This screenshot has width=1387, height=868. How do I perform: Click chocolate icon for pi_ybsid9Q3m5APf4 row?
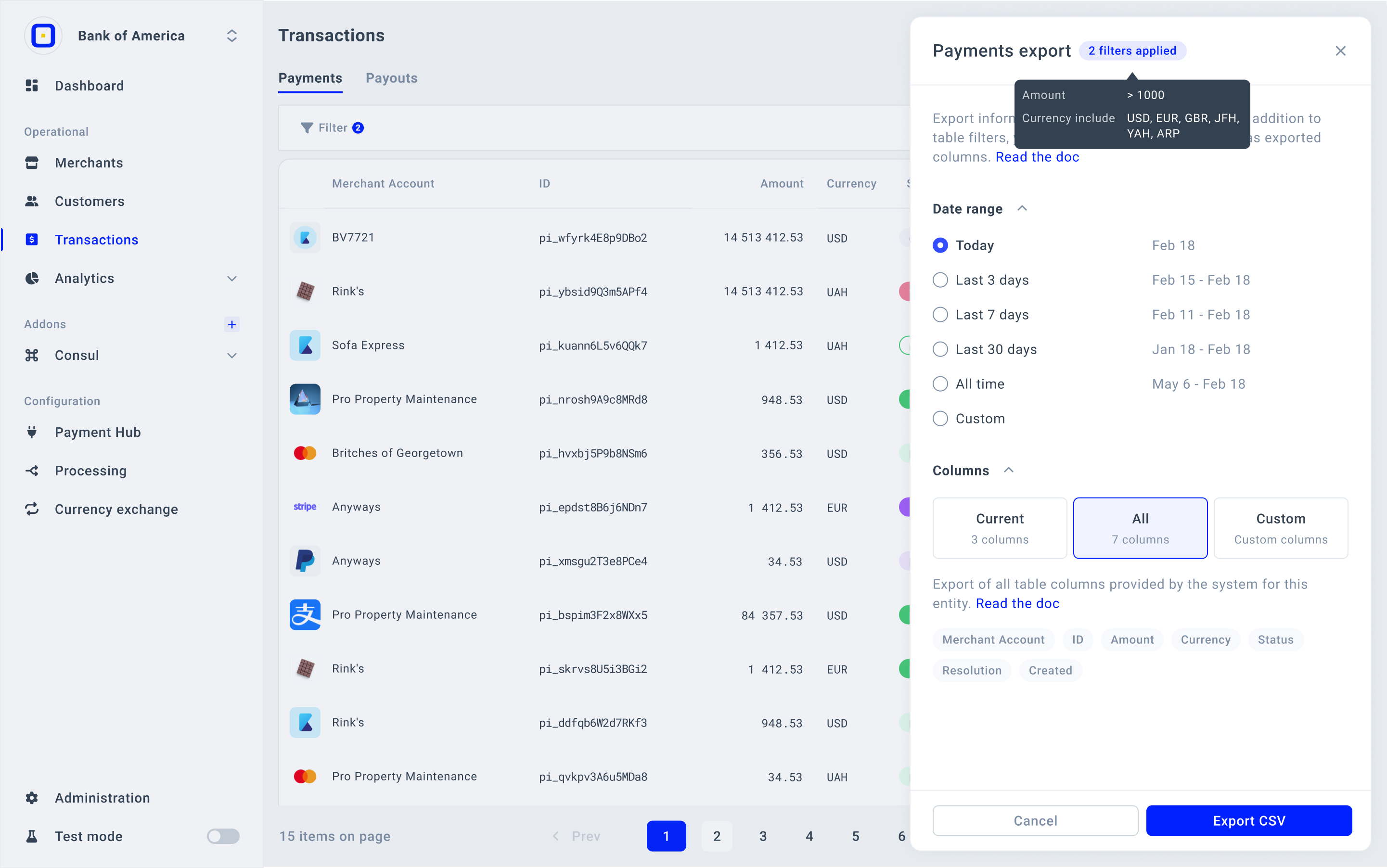click(305, 292)
